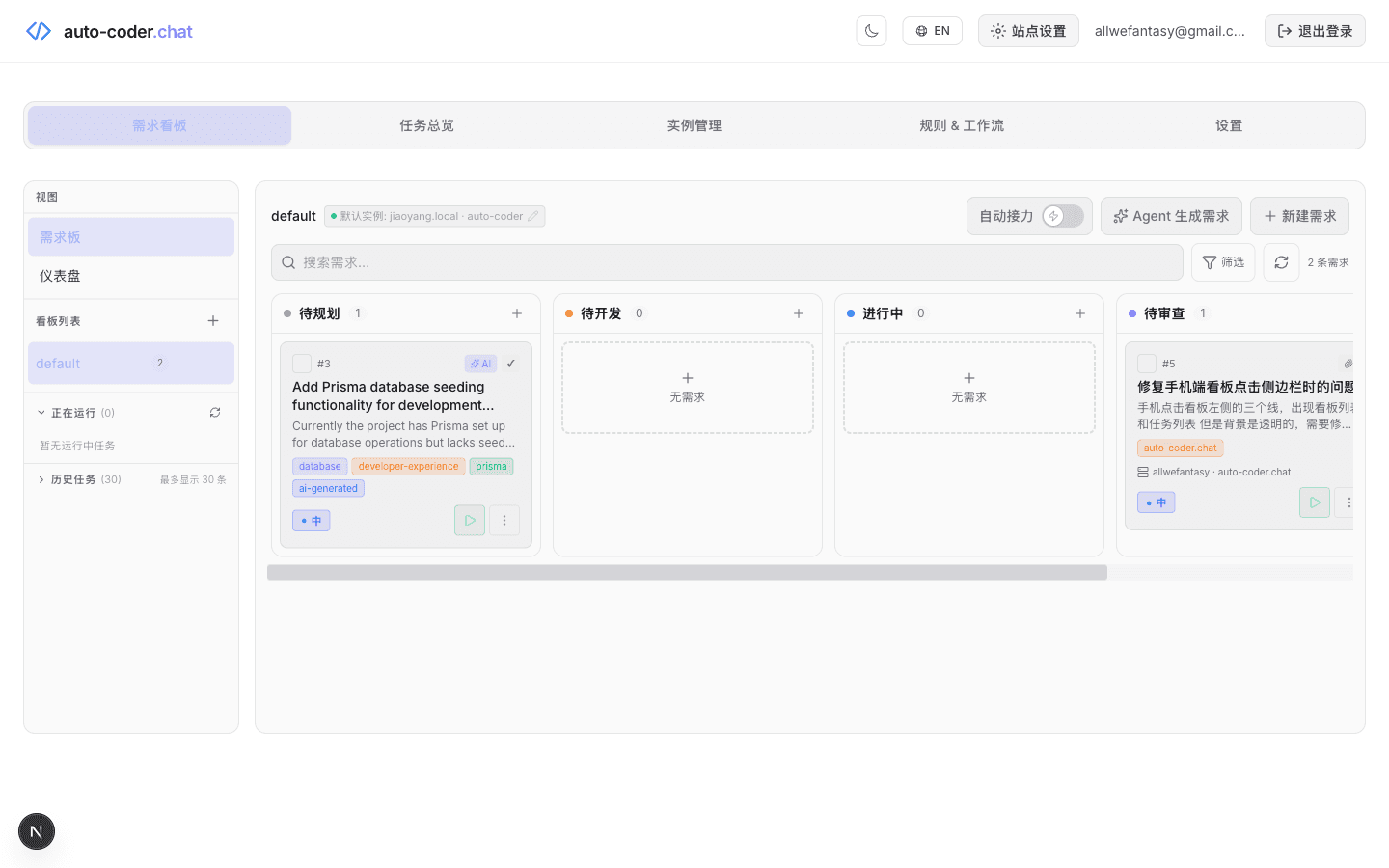The width and height of the screenshot is (1389, 868).
Task: Click the moon dark-mode icon
Action: click(871, 30)
